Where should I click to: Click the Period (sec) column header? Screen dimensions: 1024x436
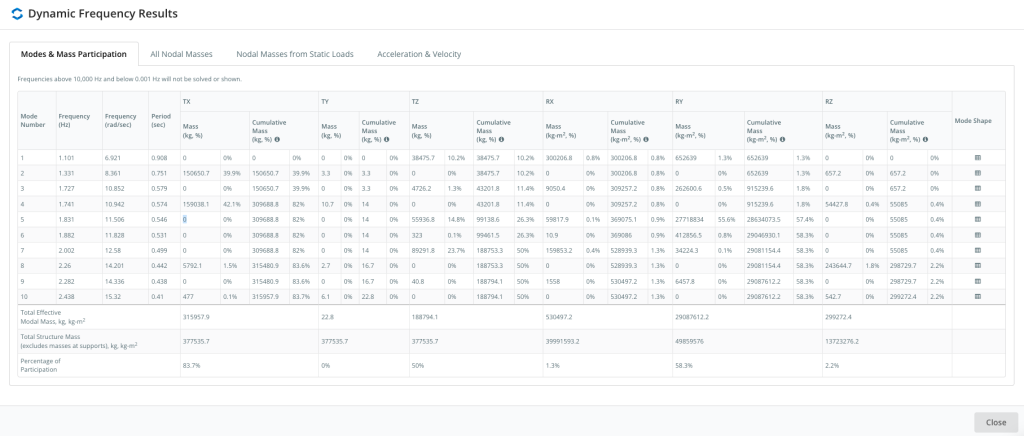coord(160,120)
